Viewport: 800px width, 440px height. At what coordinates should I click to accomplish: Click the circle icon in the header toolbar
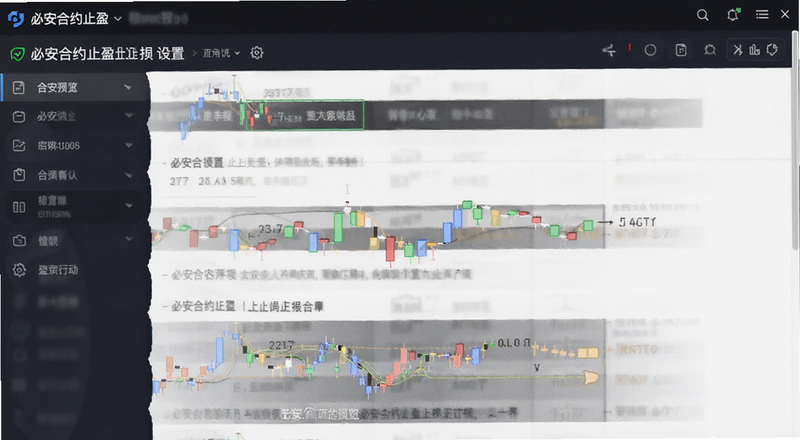[x=650, y=50]
